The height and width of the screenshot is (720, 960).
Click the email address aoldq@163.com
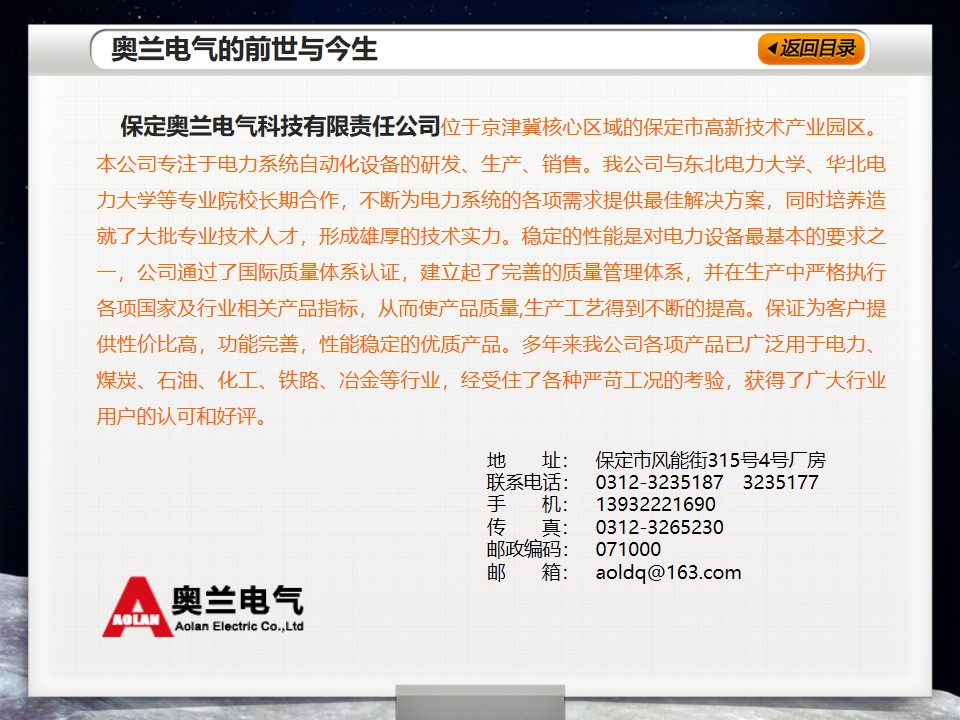click(x=668, y=572)
